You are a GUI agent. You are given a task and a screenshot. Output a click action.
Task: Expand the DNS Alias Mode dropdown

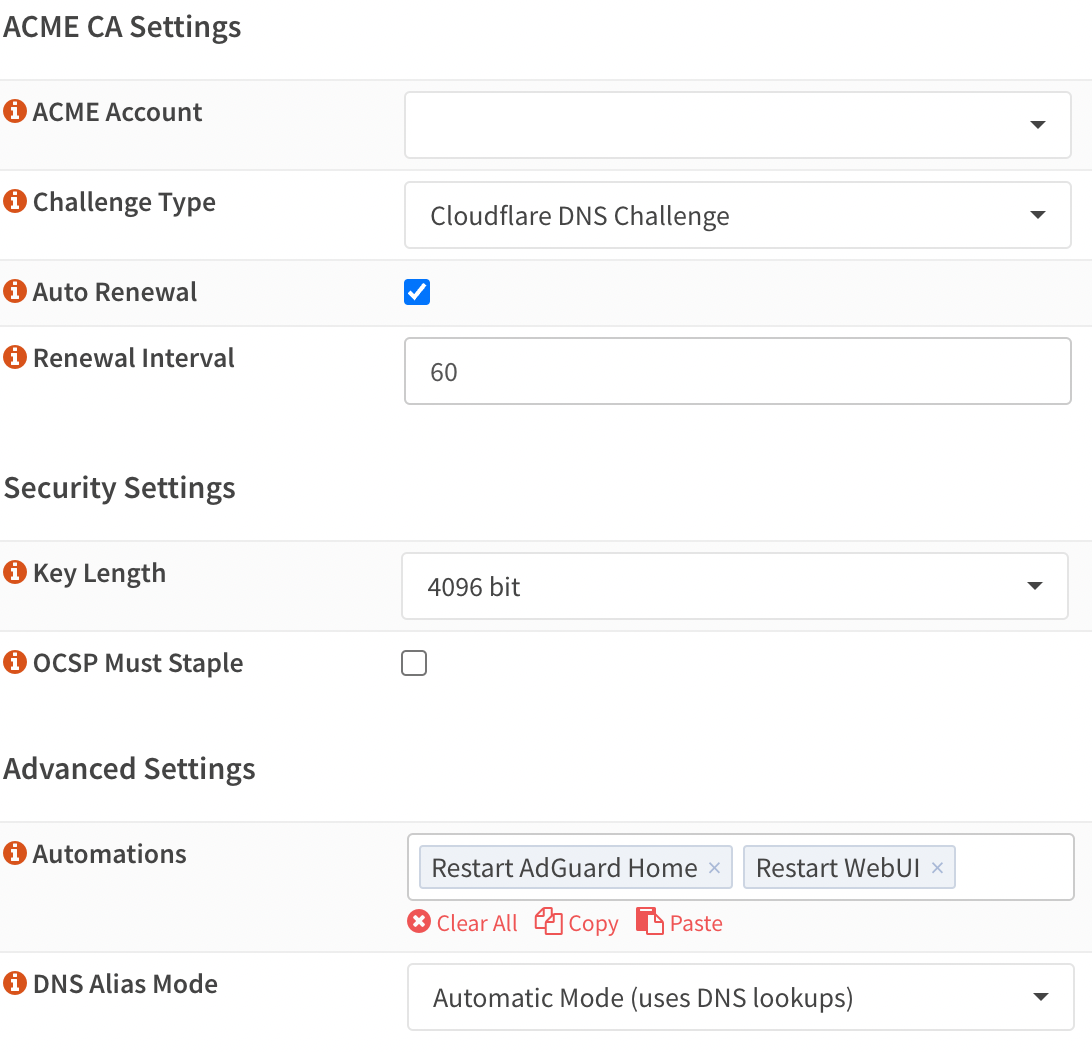[x=1043, y=997]
